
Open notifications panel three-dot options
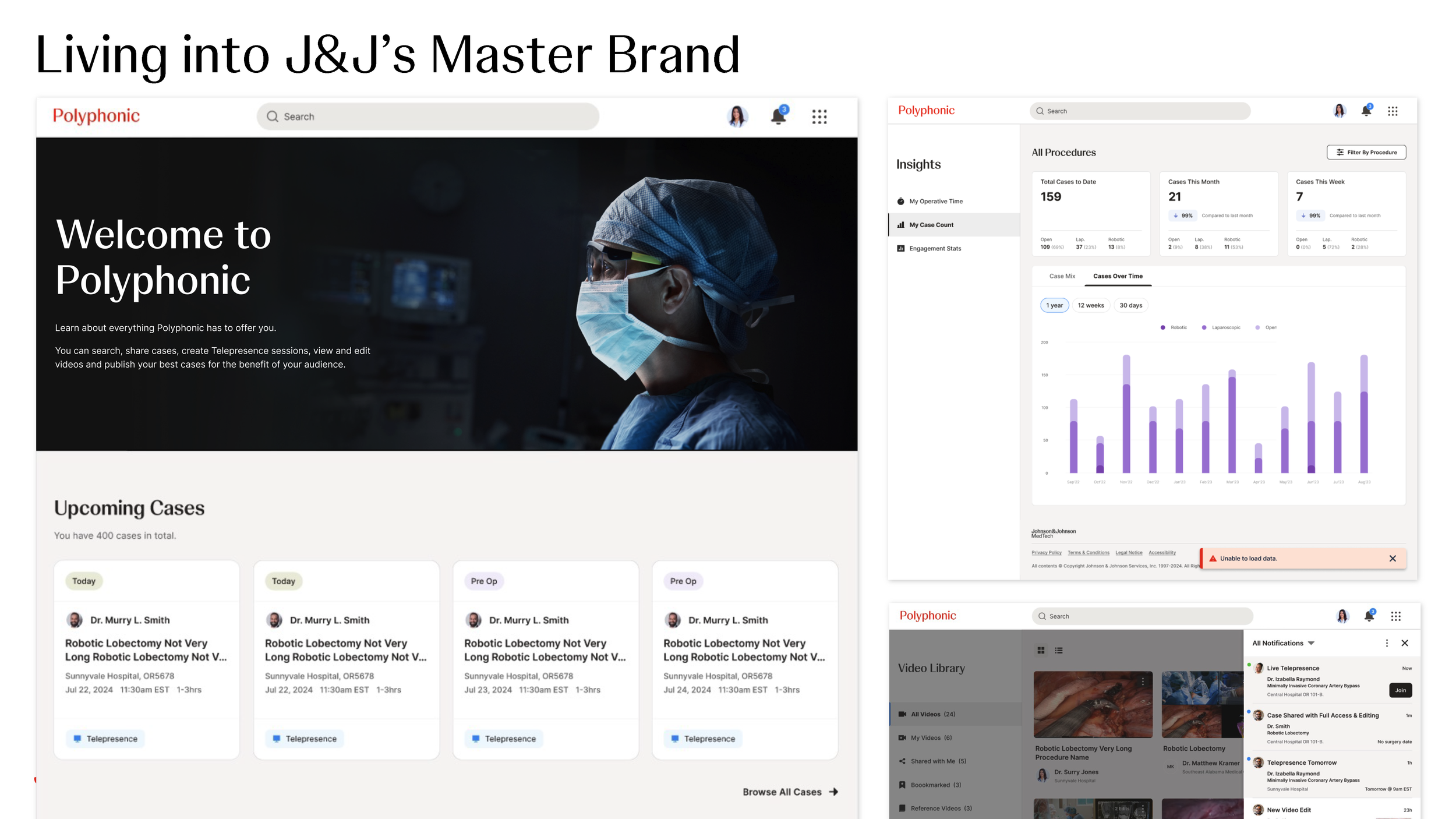point(1387,643)
